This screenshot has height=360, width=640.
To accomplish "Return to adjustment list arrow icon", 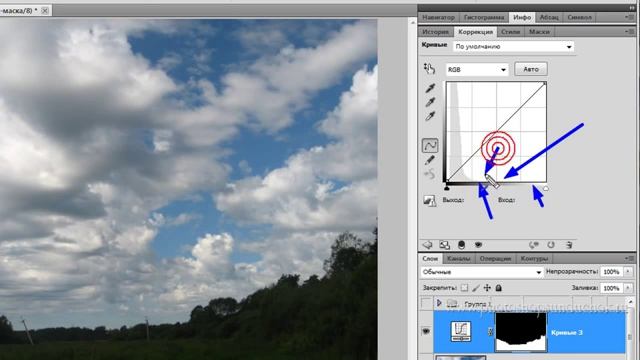I will 427,244.
